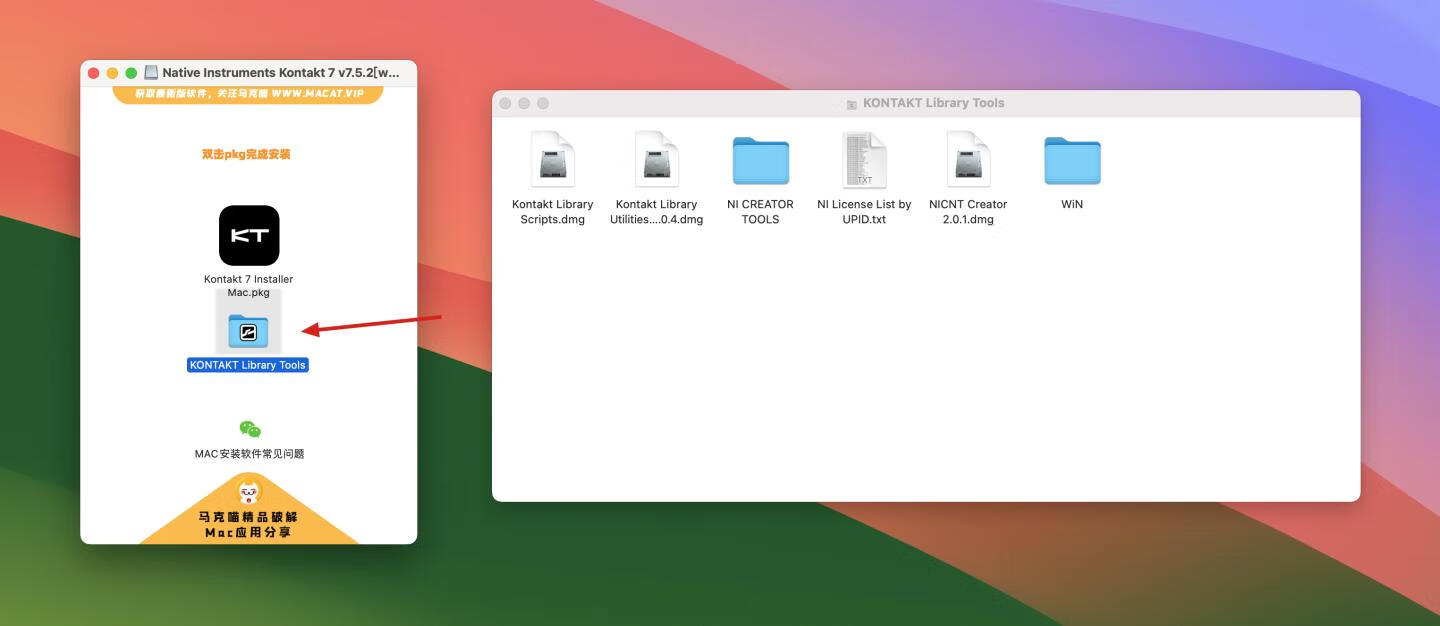Open the WiN folder
This screenshot has height=626, width=1440.
tap(1072, 162)
